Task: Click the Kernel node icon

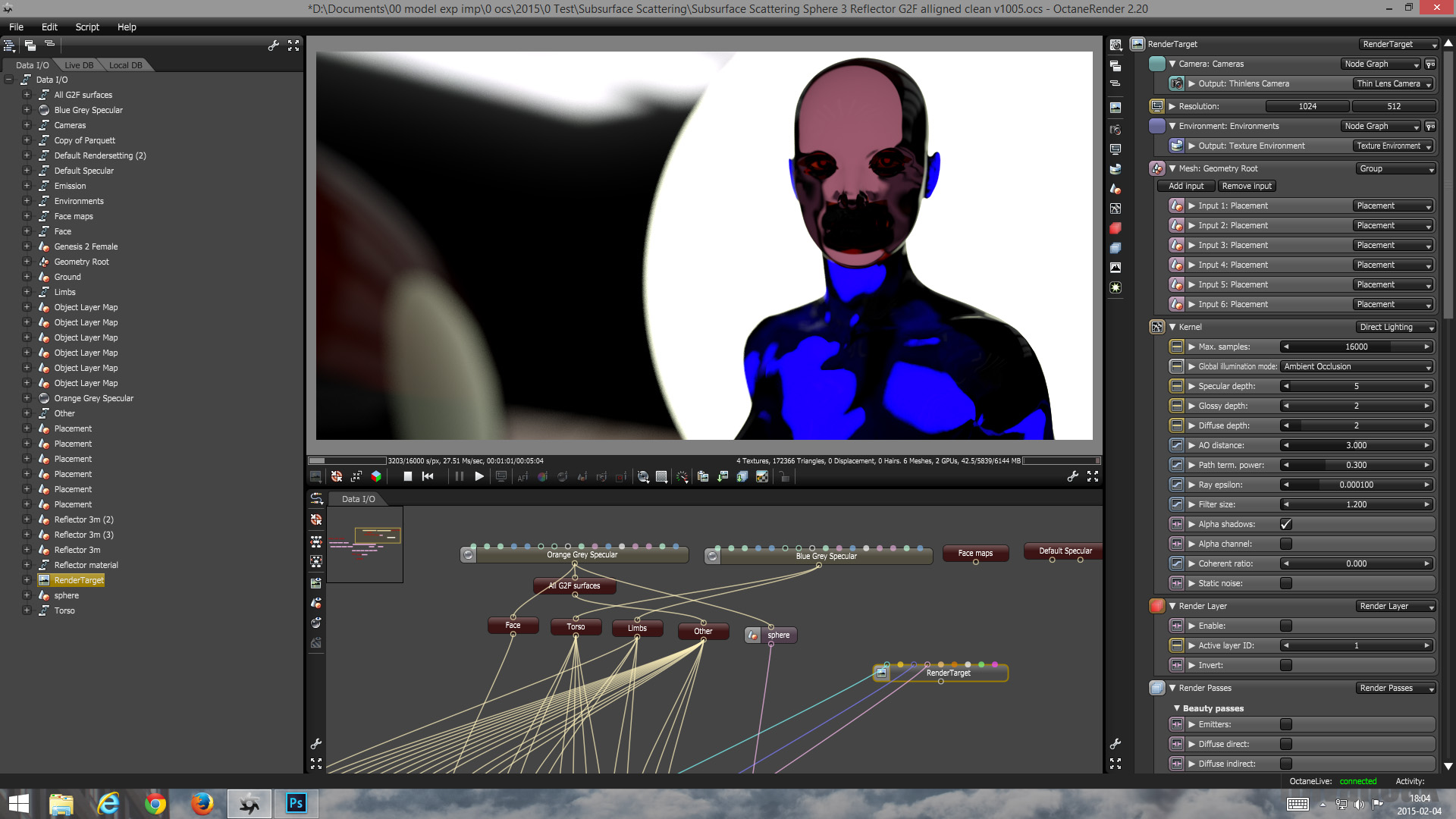Action: tap(1156, 327)
